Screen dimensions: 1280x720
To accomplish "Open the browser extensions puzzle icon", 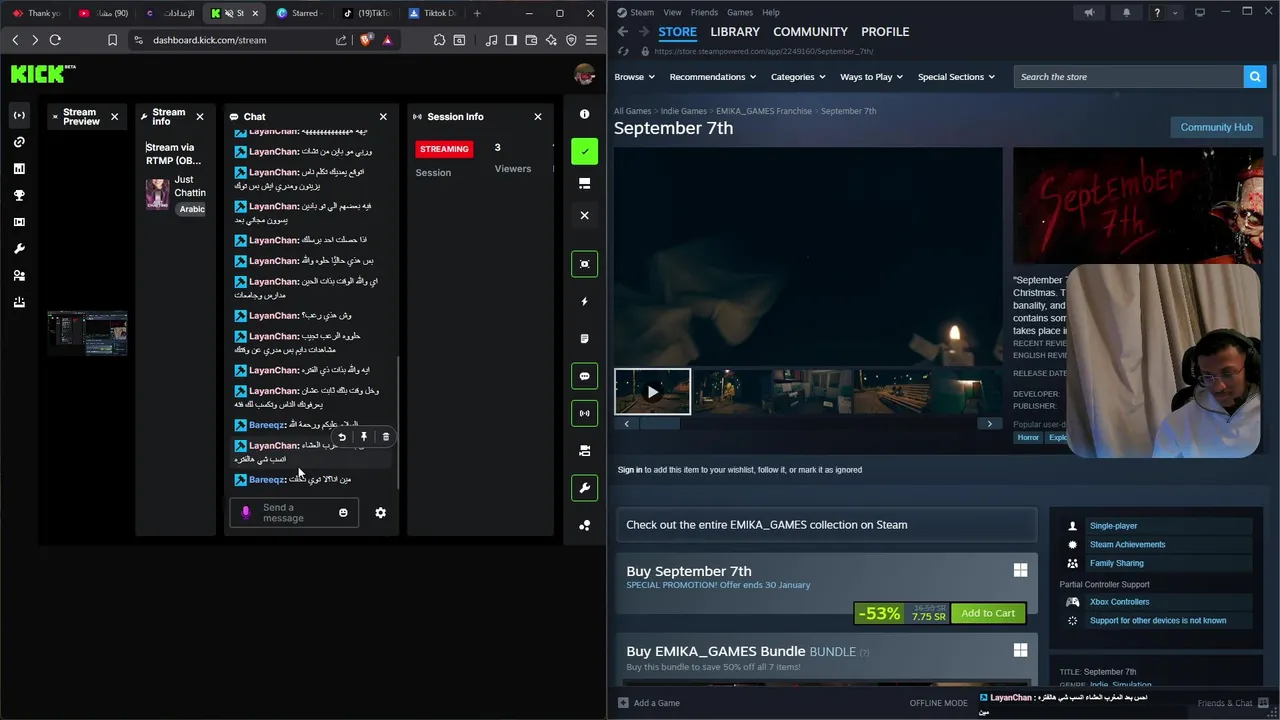I will pyautogui.click(x=439, y=40).
